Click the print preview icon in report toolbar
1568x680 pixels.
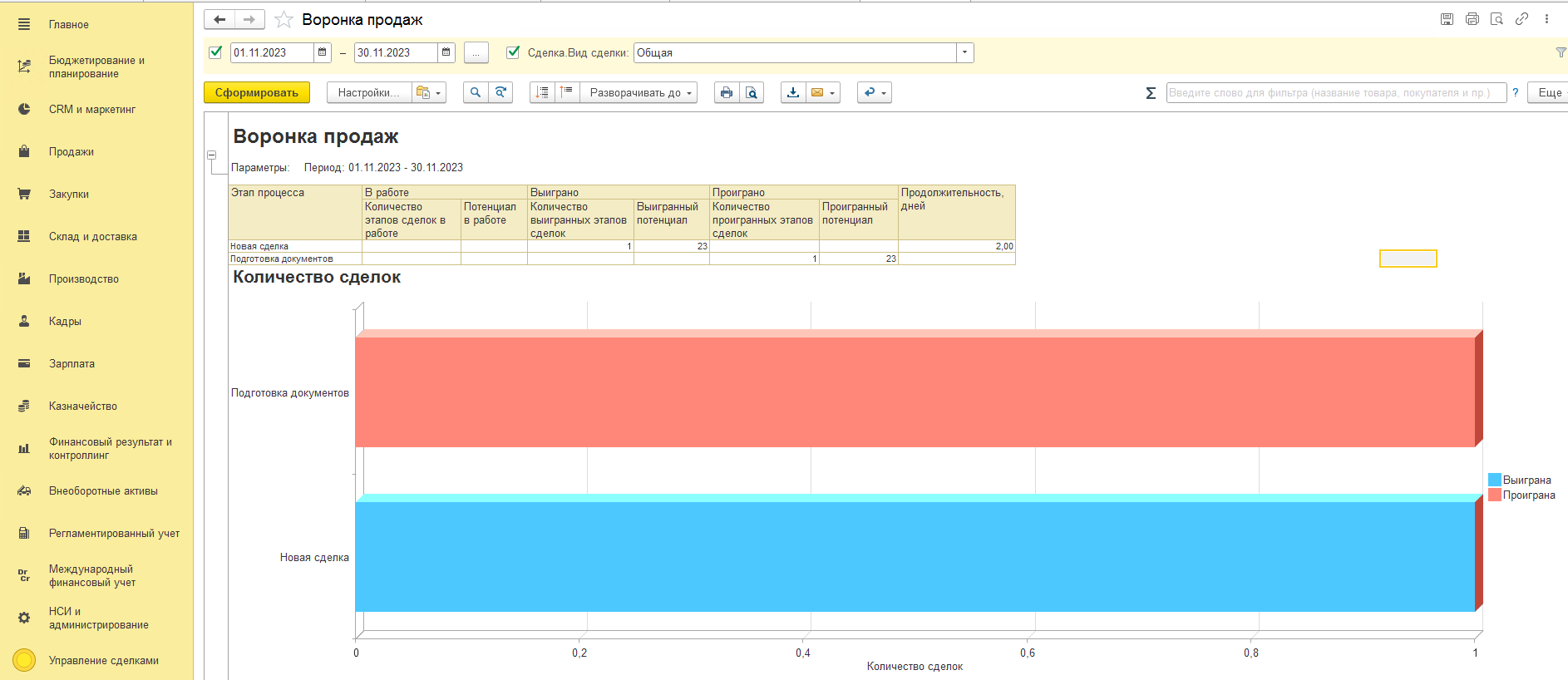(x=752, y=92)
